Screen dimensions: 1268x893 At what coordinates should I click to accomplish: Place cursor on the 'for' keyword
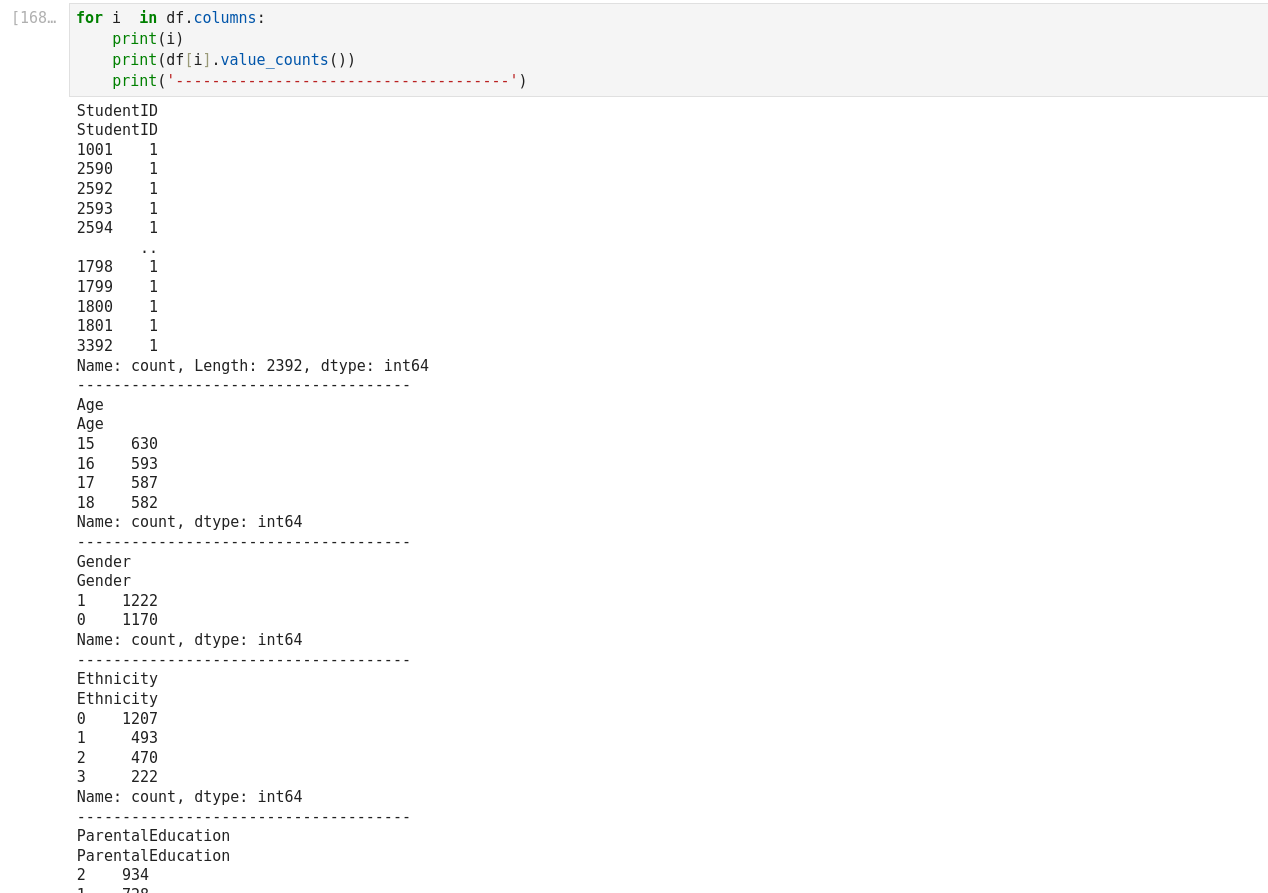coord(89,18)
